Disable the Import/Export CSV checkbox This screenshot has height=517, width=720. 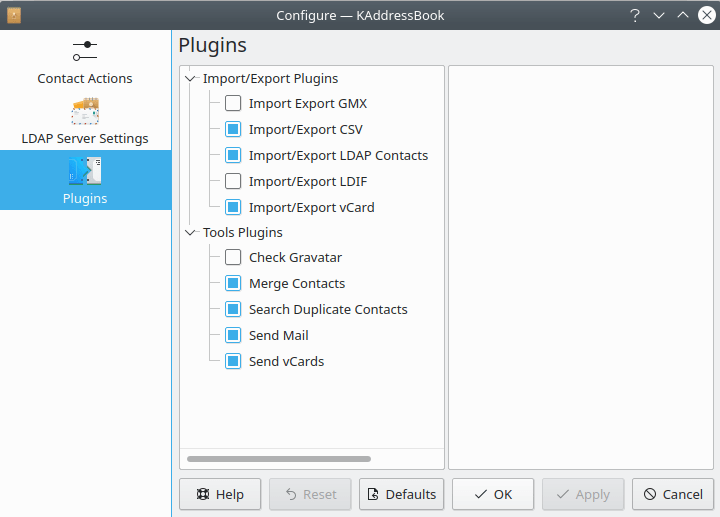(x=233, y=129)
